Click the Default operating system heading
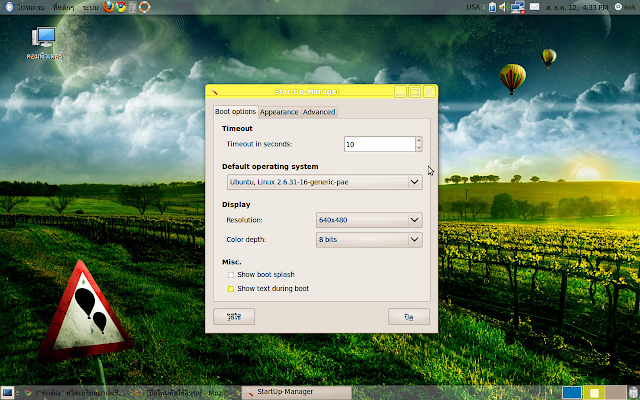The image size is (640, 400). point(270,167)
